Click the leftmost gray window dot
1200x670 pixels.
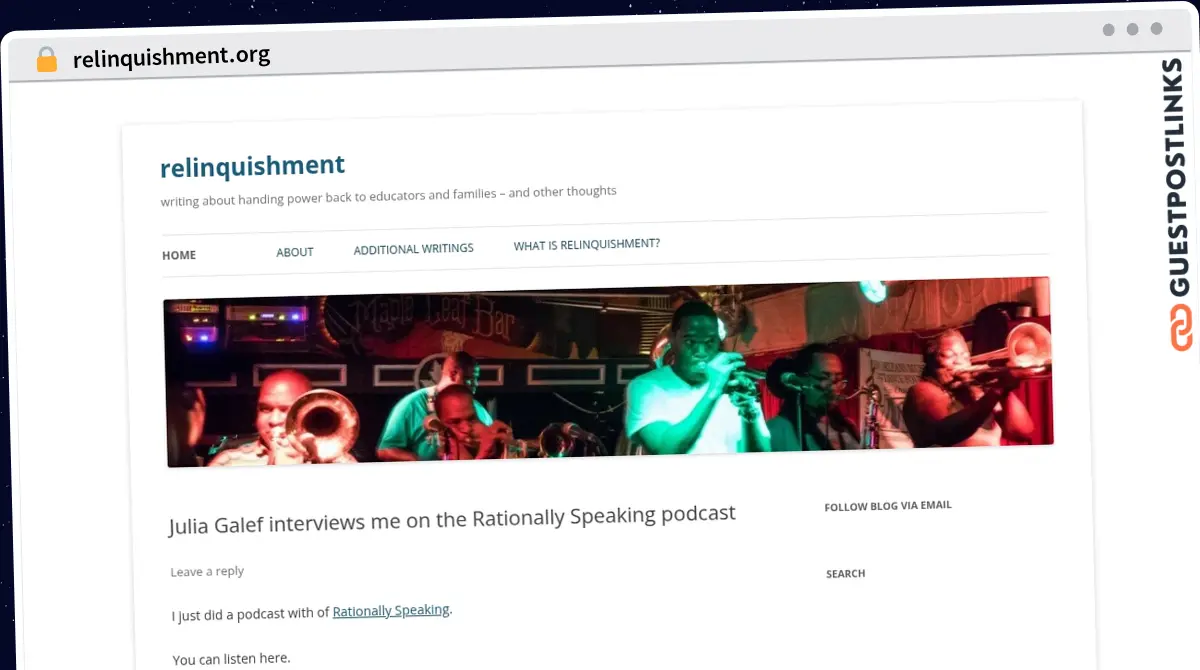pos(1108,30)
